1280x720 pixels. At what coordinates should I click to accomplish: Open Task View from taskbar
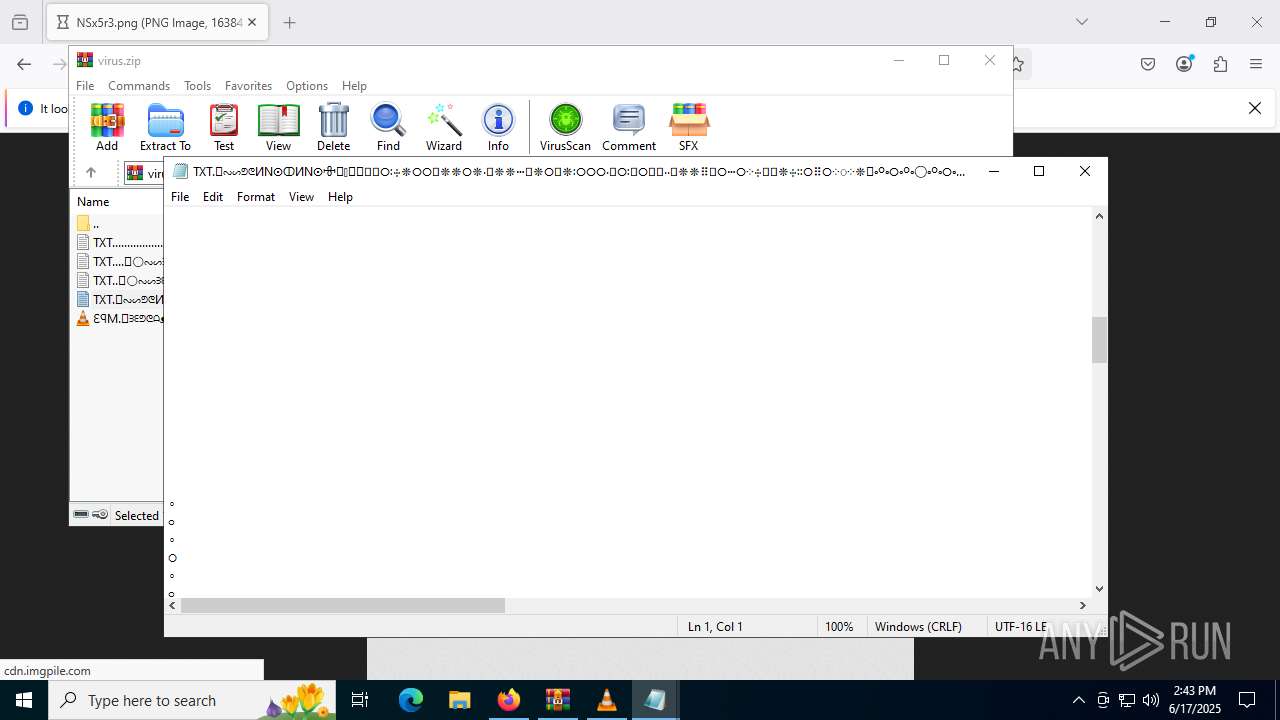361,700
